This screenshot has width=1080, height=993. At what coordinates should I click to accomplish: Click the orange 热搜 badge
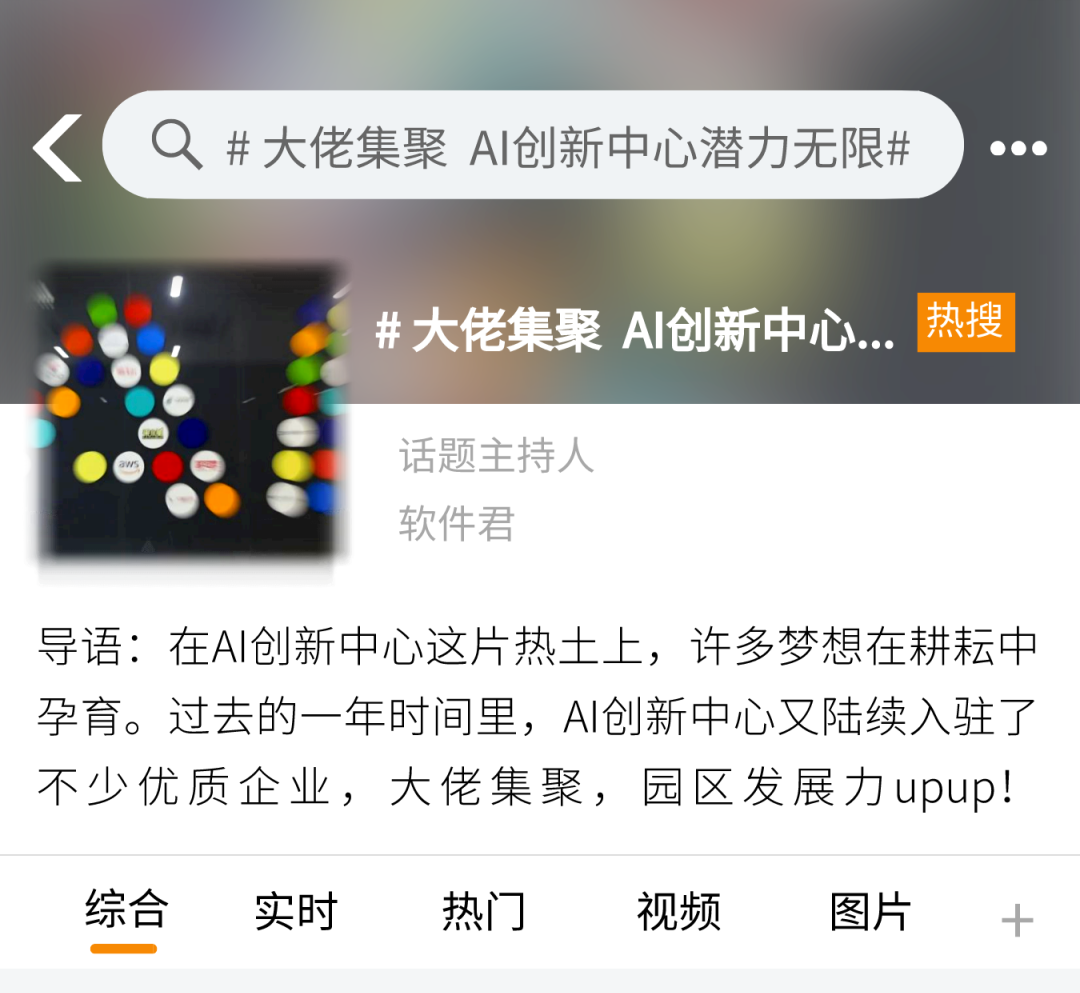966,322
